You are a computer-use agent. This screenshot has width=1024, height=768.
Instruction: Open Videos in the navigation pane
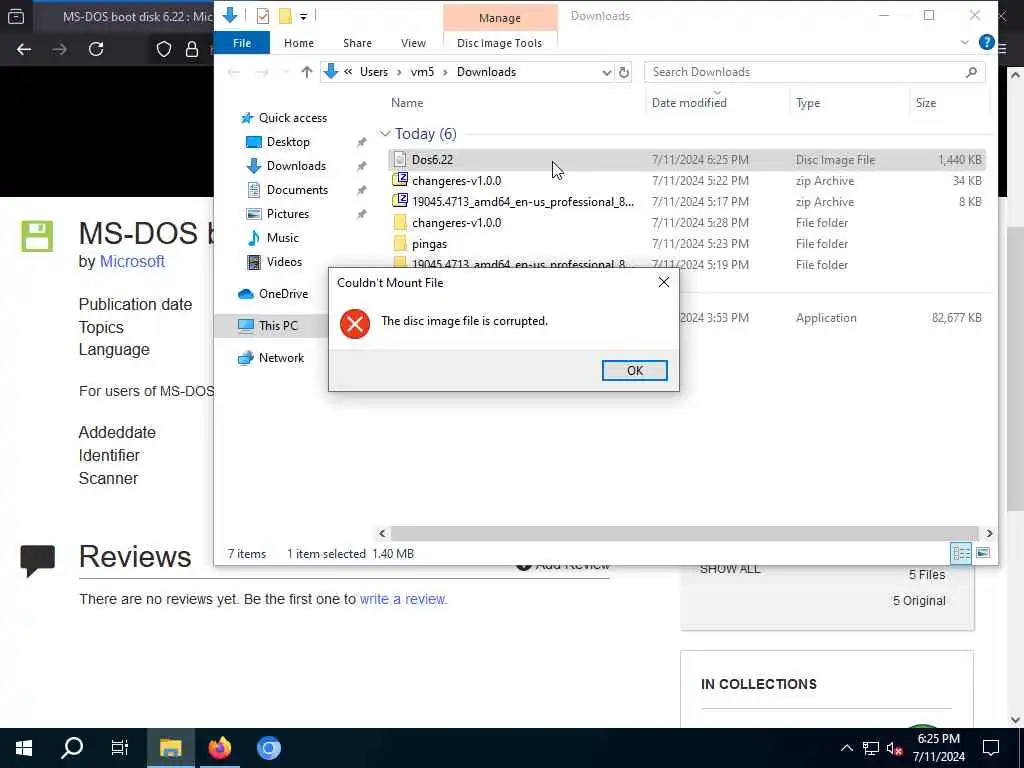(283, 262)
